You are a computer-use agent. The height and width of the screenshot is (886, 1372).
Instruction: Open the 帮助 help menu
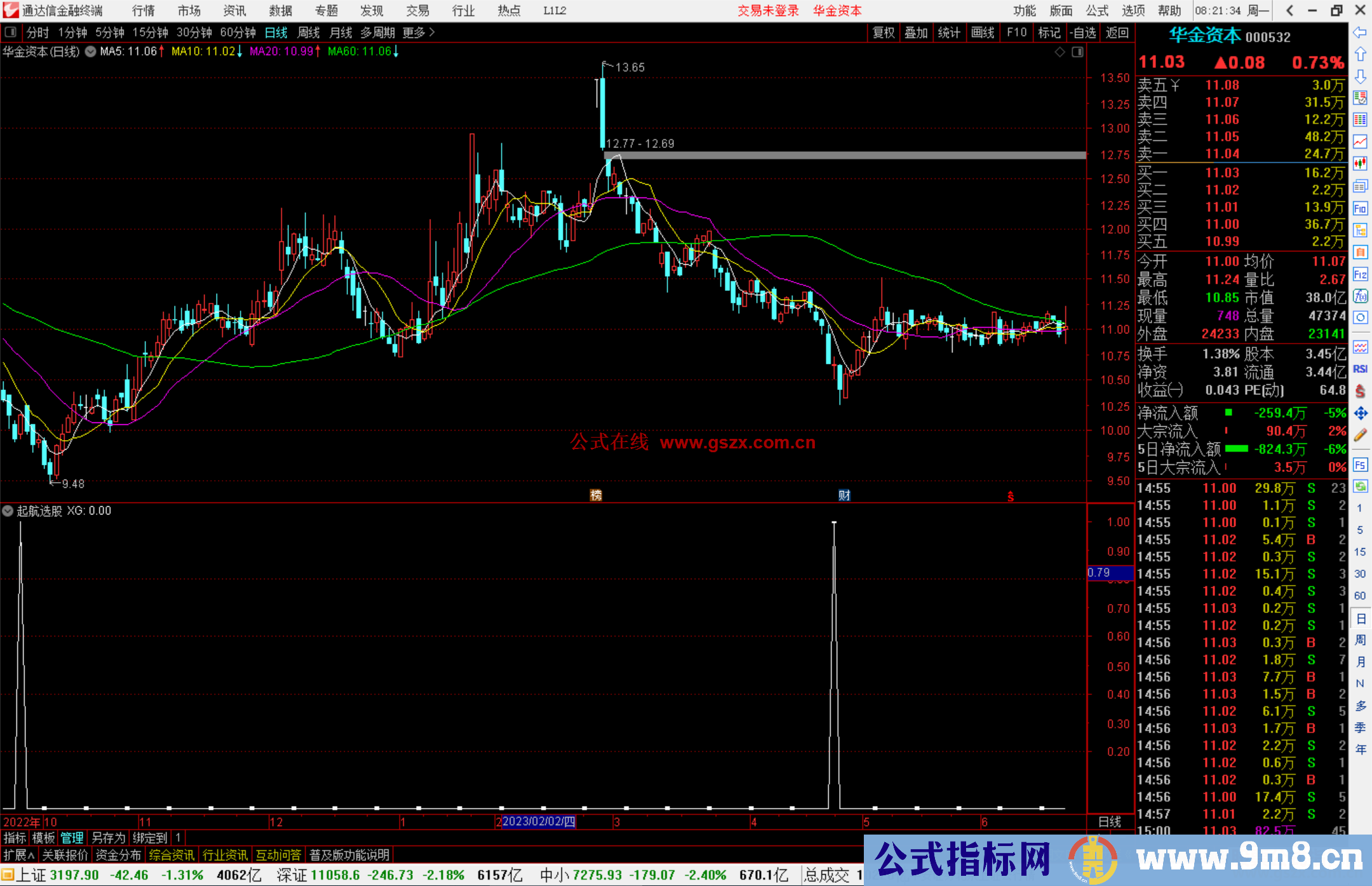[x=1169, y=11]
